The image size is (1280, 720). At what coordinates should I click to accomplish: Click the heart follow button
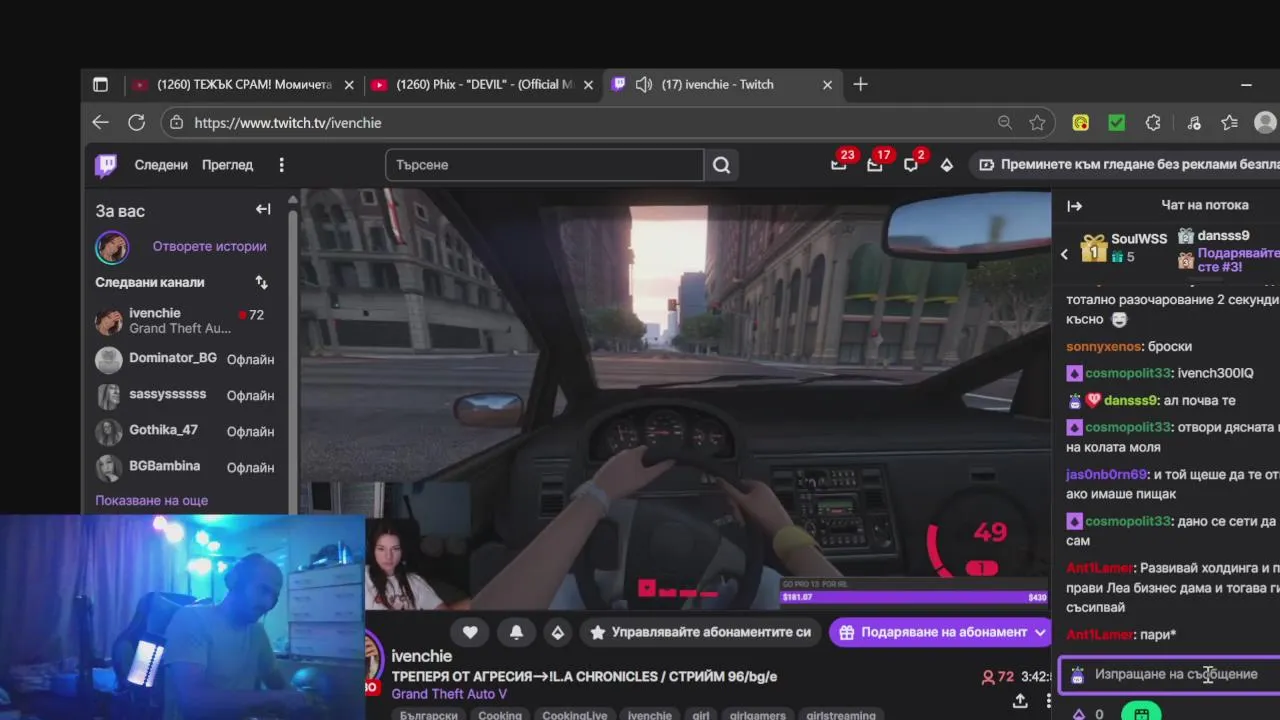[x=470, y=632]
